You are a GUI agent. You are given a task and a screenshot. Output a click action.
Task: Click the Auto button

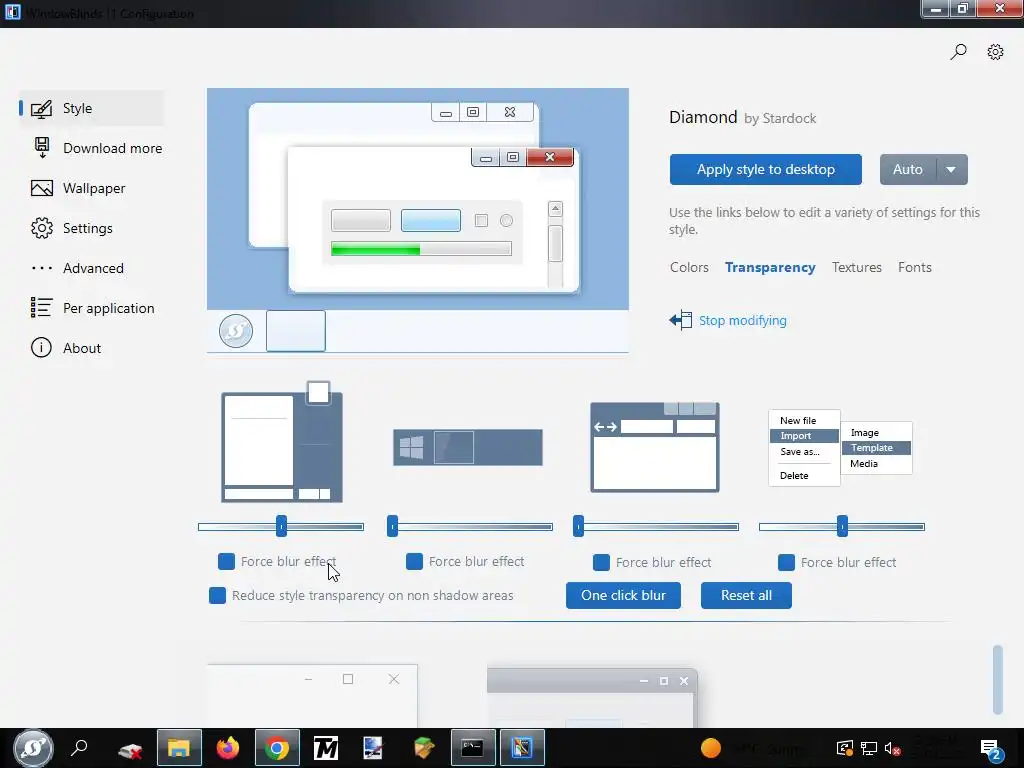(908, 170)
